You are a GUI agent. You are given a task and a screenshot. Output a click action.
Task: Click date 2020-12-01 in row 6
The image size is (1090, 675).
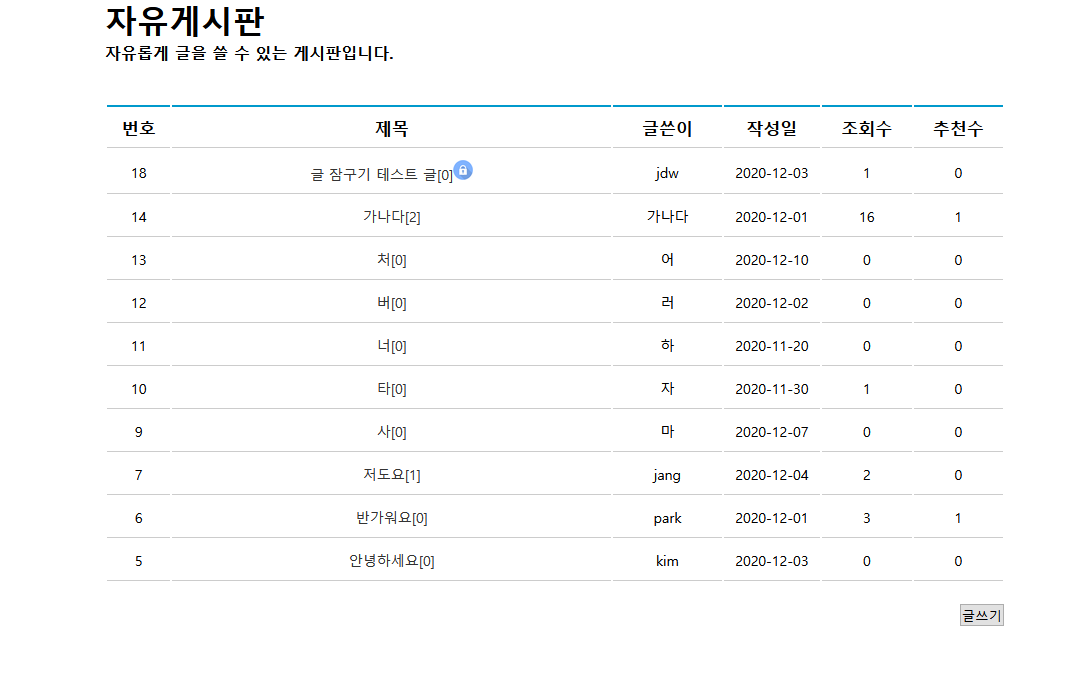click(x=772, y=518)
